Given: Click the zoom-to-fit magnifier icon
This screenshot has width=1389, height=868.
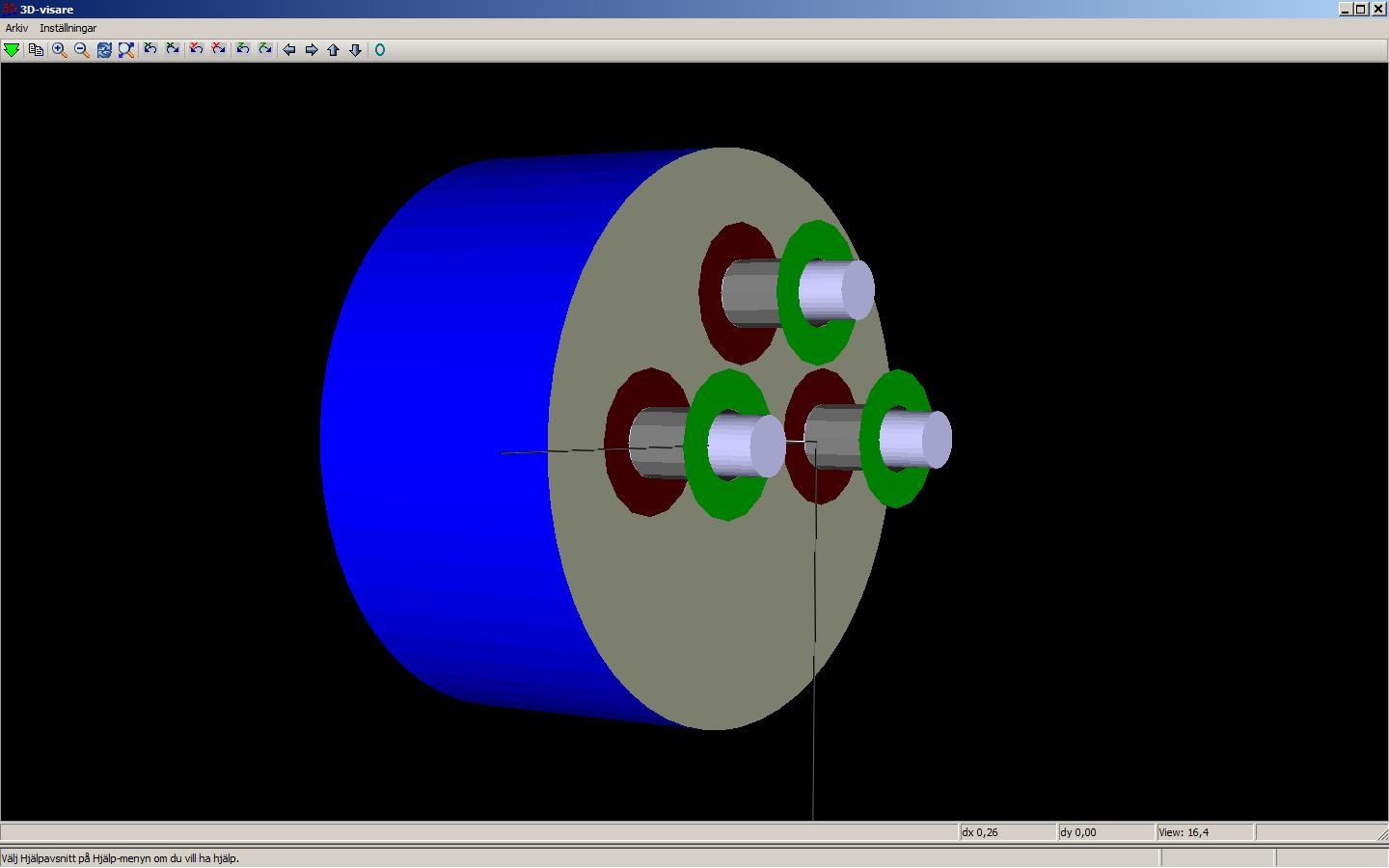Looking at the screenshot, I should coord(126,50).
